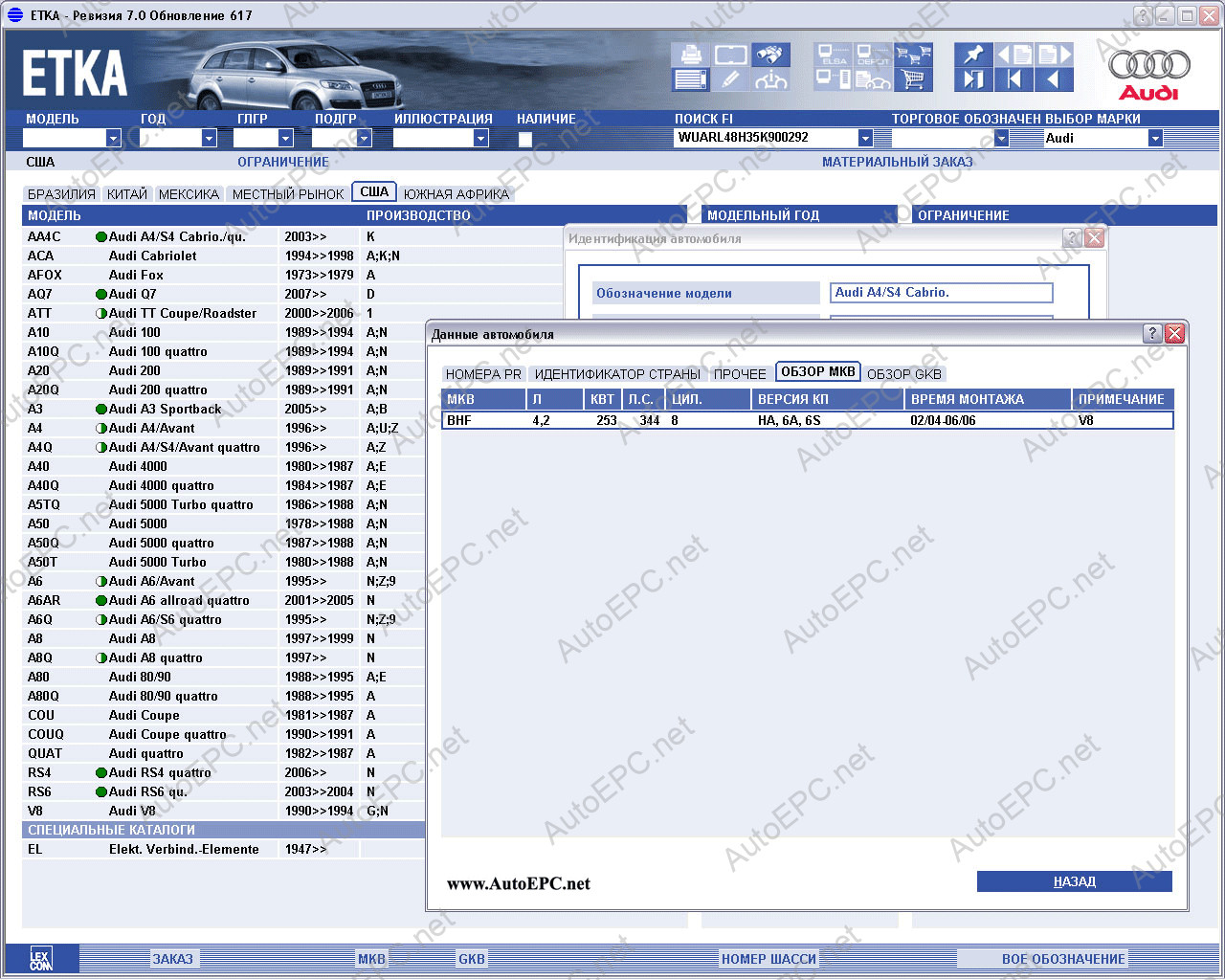Select Audi Q7 model row
The height and width of the screenshot is (980, 1225).
224,294
